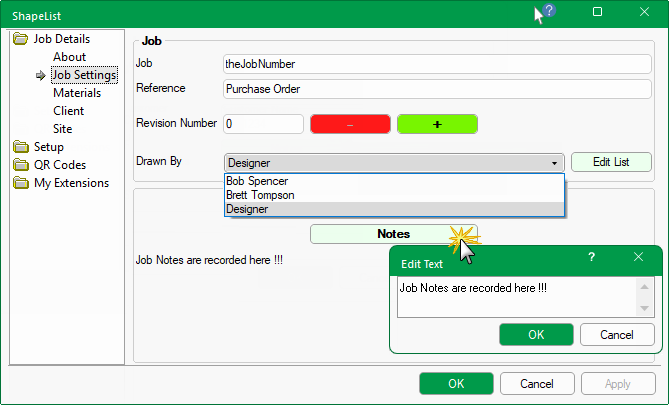Choose Brett Tompson from the list

394,195
